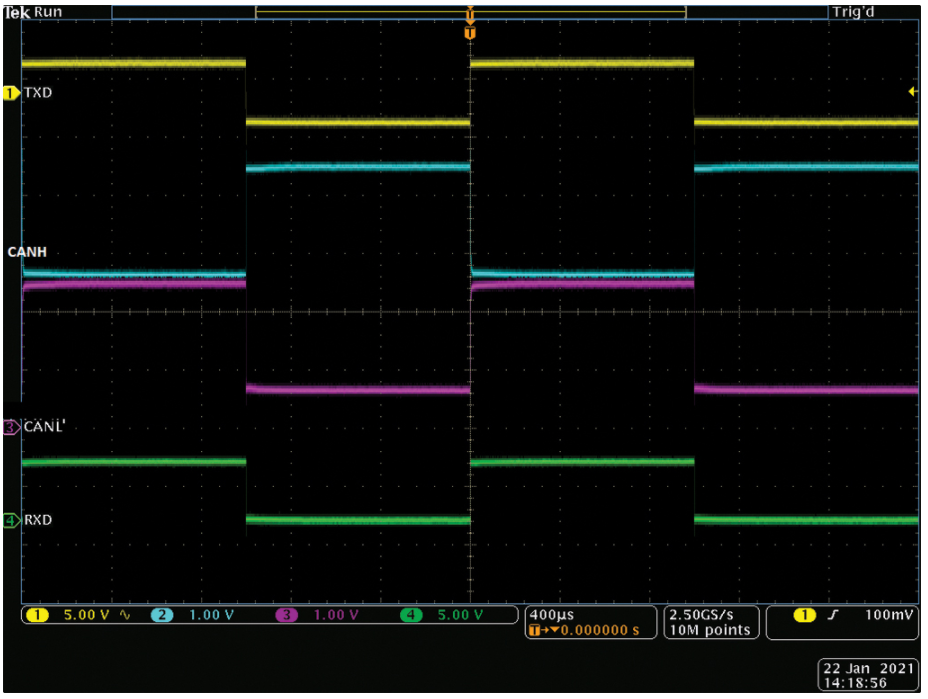Click the Tek Run status label
928x699 pixels.
click(x=33, y=12)
